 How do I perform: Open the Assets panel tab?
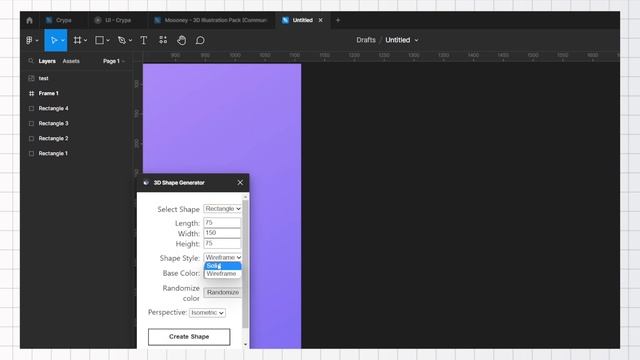pos(71,61)
